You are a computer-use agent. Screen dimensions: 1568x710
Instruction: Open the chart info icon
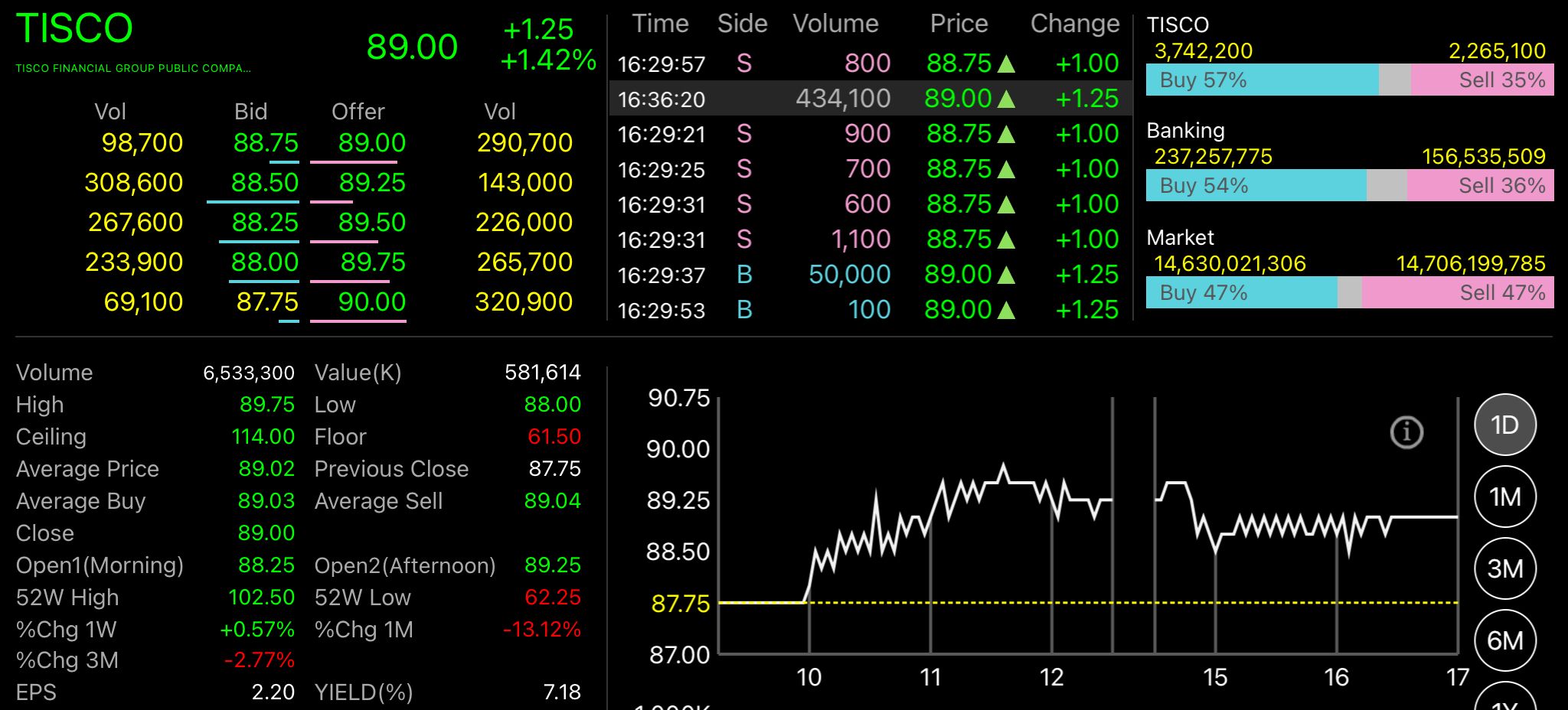[1406, 432]
